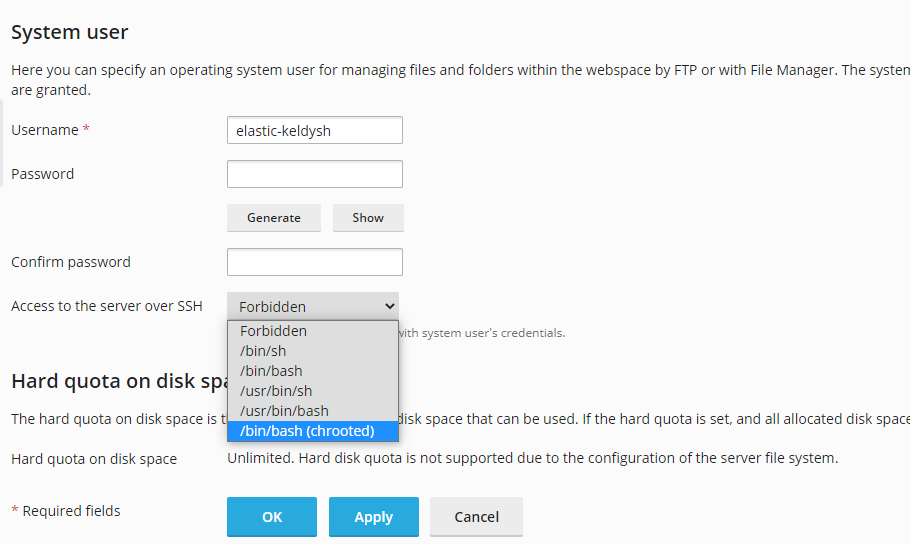Click the Confirm password field
The width and height of the screenshot is (910, 544).
pos(315,262)
